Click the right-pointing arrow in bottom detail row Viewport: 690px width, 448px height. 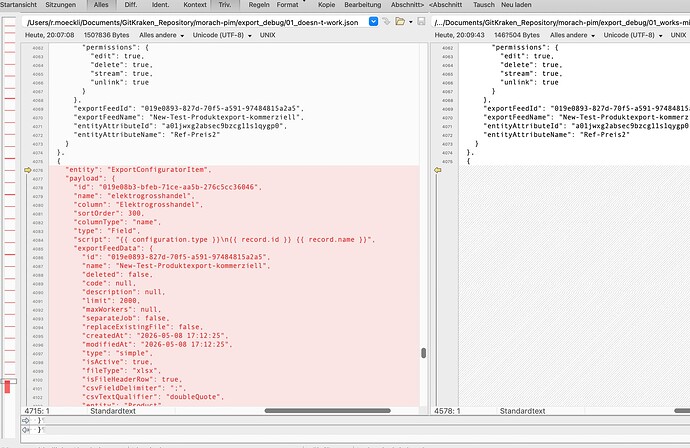point(26,420)
